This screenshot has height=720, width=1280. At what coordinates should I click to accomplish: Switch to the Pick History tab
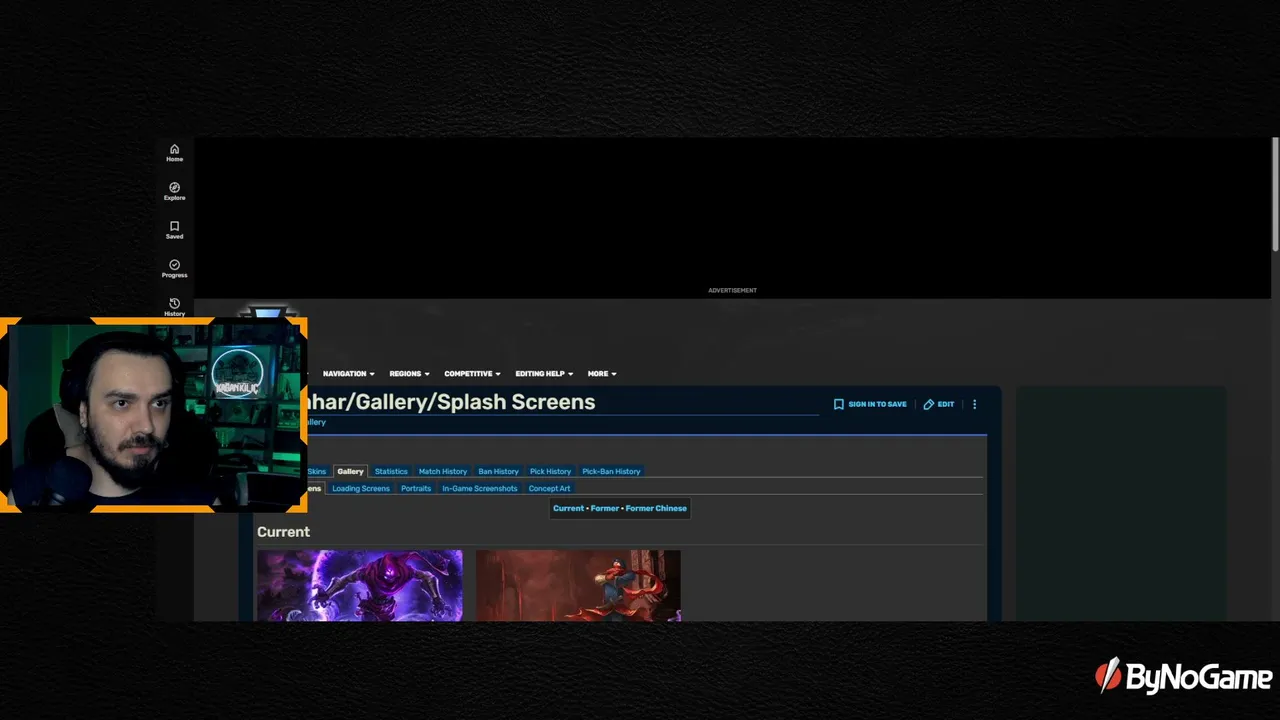[550, 471]
